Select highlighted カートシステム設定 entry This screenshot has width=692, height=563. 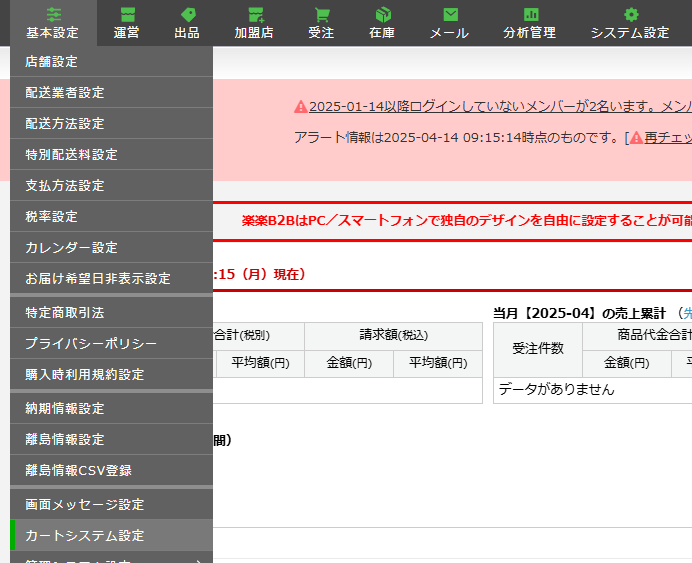coord(111,535)
